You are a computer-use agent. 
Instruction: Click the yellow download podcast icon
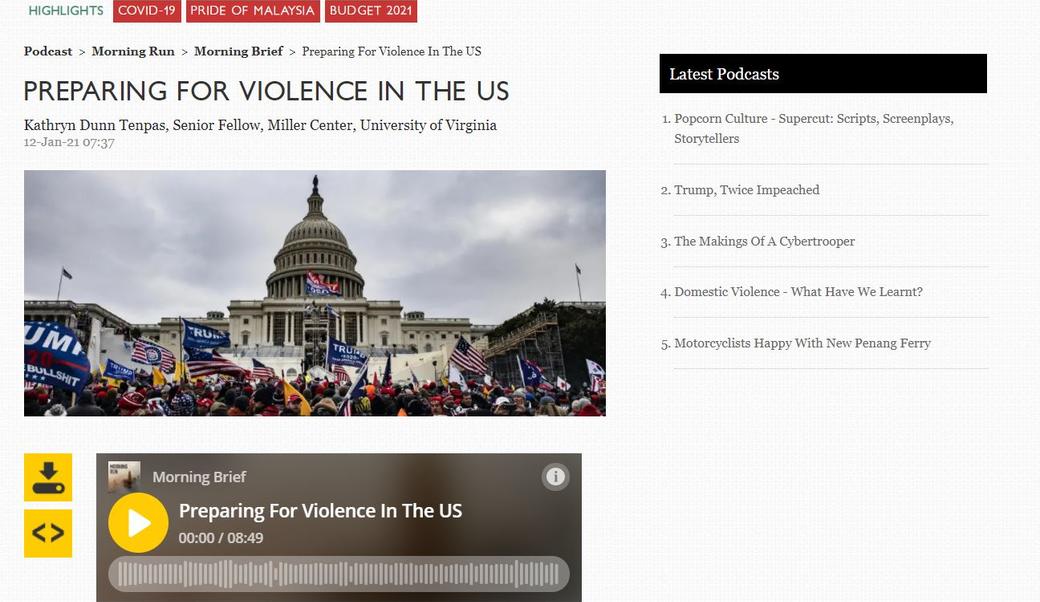[x=48, y=477]
